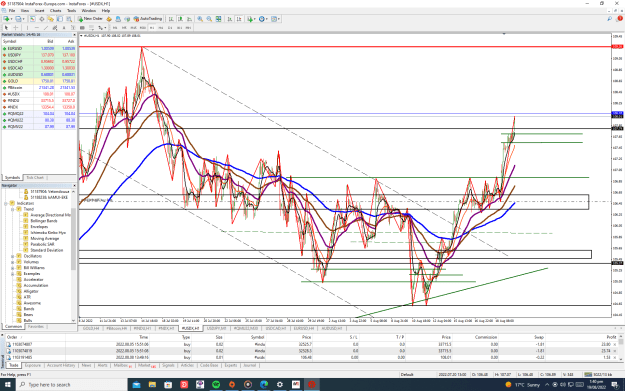Open the Favorites tab in Navigator
Image resolution: width=625 pixels, height=391 pixels.
36,326
